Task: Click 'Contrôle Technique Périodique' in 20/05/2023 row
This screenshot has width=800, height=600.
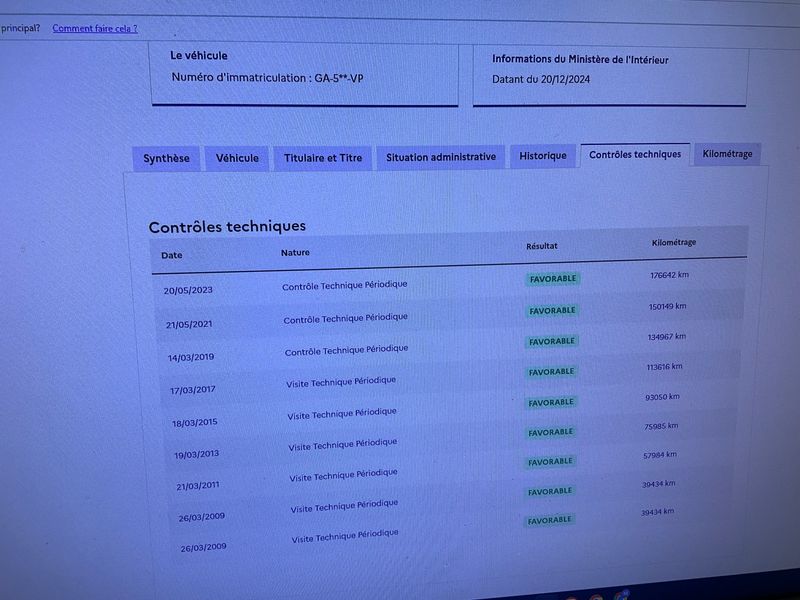Action: click(344, 286)
